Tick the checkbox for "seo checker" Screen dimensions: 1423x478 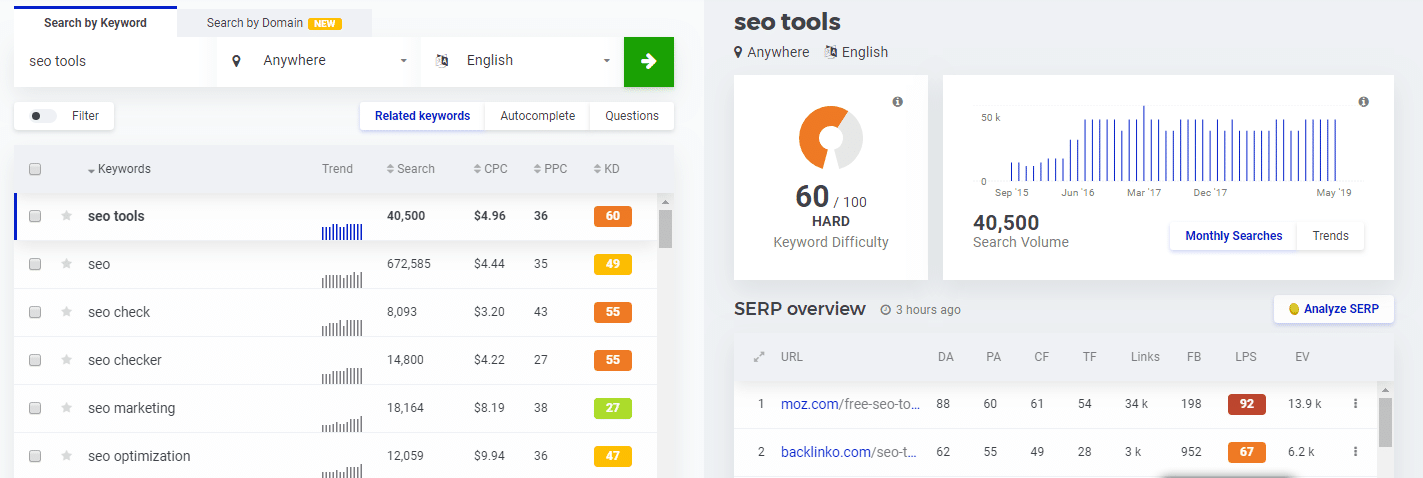coord(35,360)
